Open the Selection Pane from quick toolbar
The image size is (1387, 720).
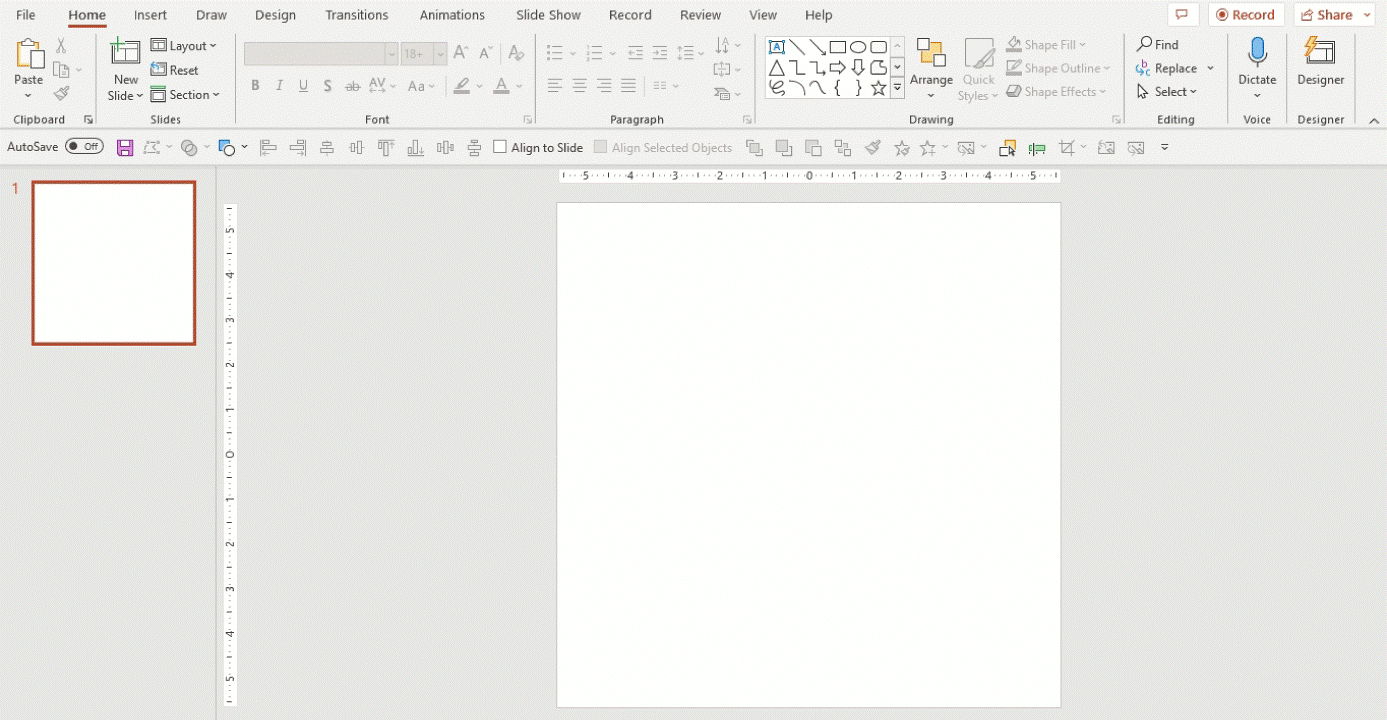1007,148
